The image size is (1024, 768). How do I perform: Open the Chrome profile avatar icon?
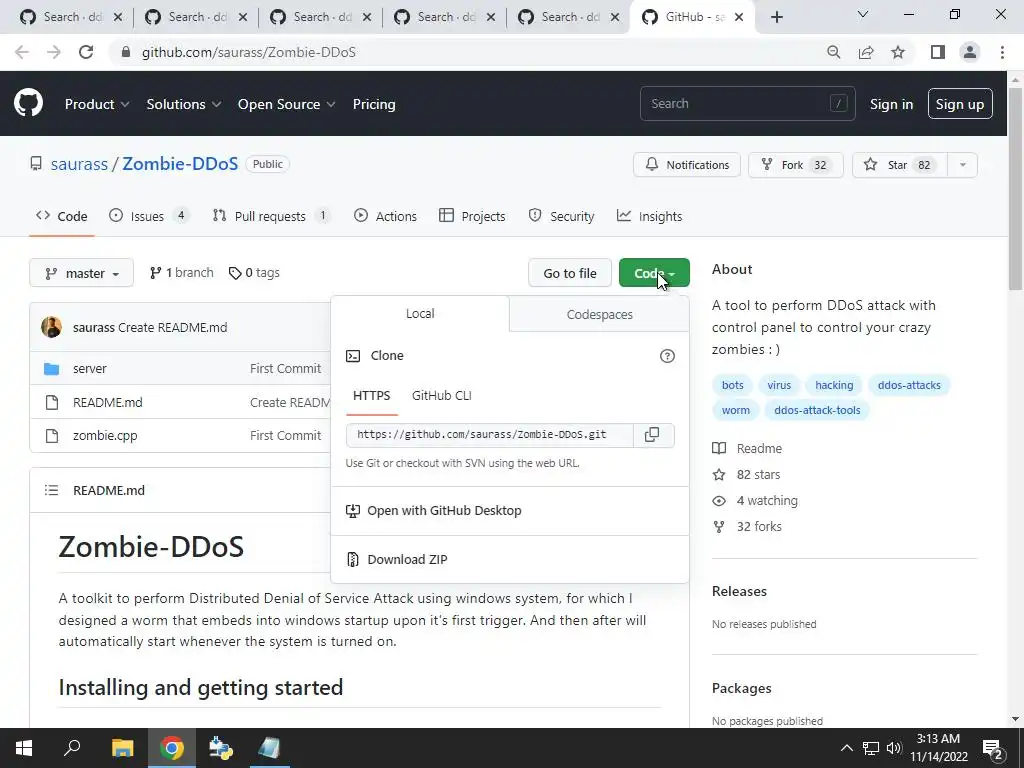[x=970, y=52]
